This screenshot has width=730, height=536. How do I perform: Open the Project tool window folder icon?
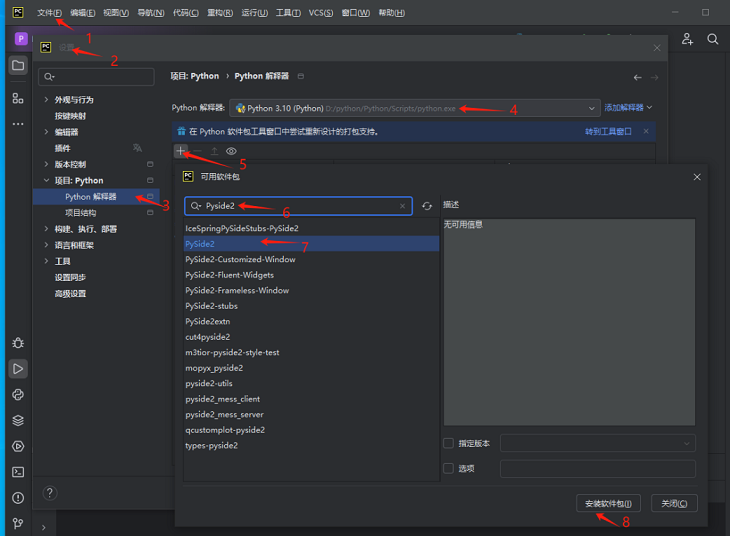[18, 66]
